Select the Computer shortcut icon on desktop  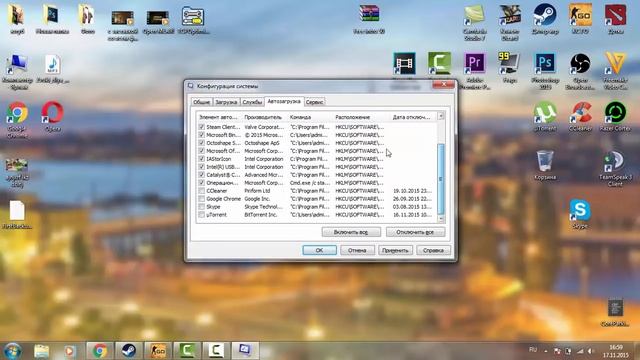tap(17, 64)
